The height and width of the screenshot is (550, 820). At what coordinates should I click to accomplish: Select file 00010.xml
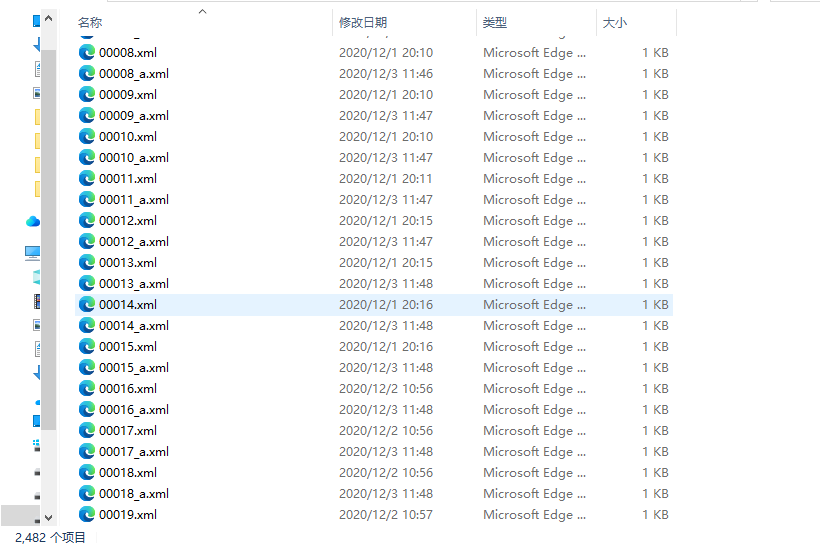128,136
